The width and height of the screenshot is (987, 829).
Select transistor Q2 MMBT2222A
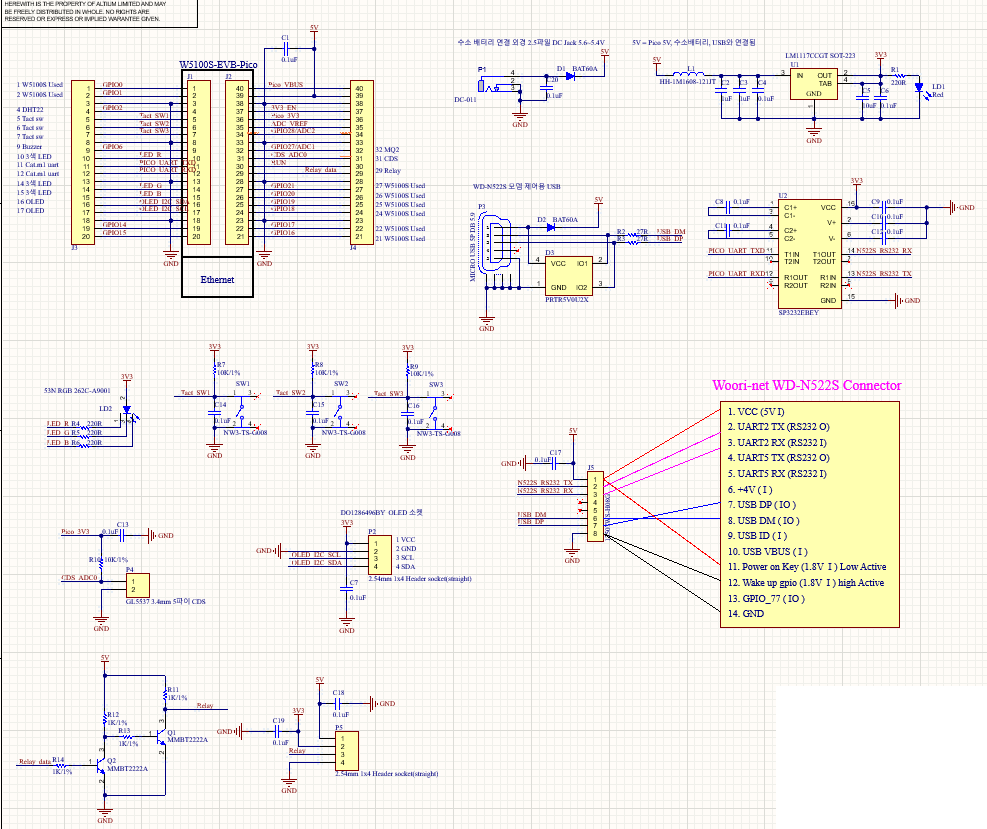pos(101,764)
